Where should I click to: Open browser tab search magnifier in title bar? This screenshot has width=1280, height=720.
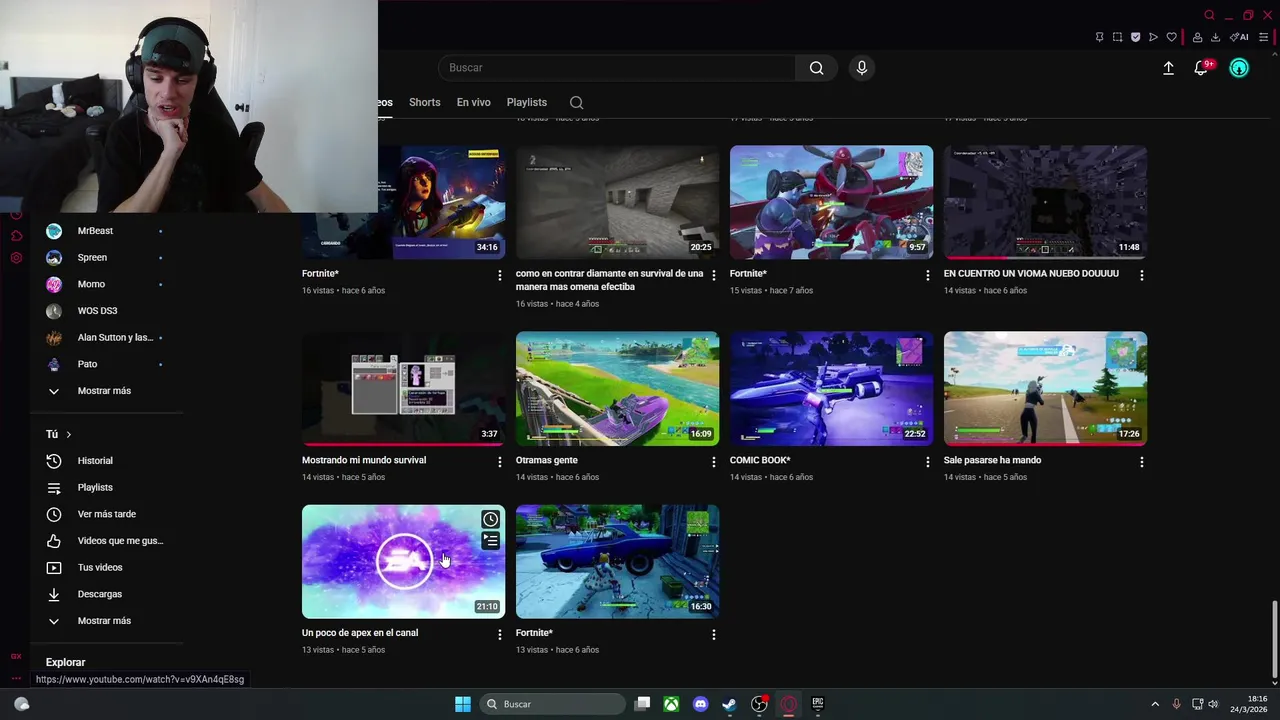tap(1209, 15)
